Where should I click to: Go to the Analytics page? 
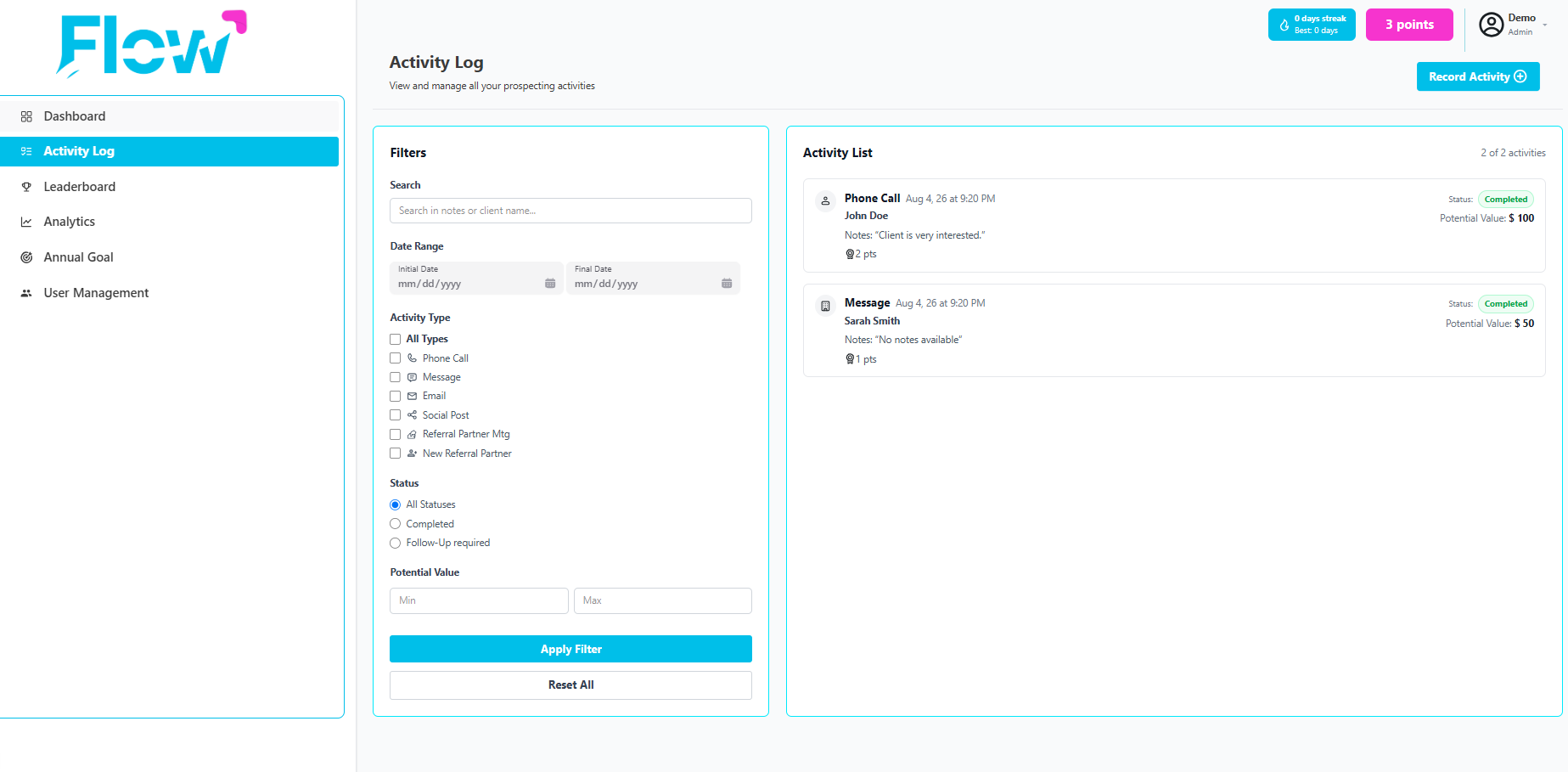169,222
